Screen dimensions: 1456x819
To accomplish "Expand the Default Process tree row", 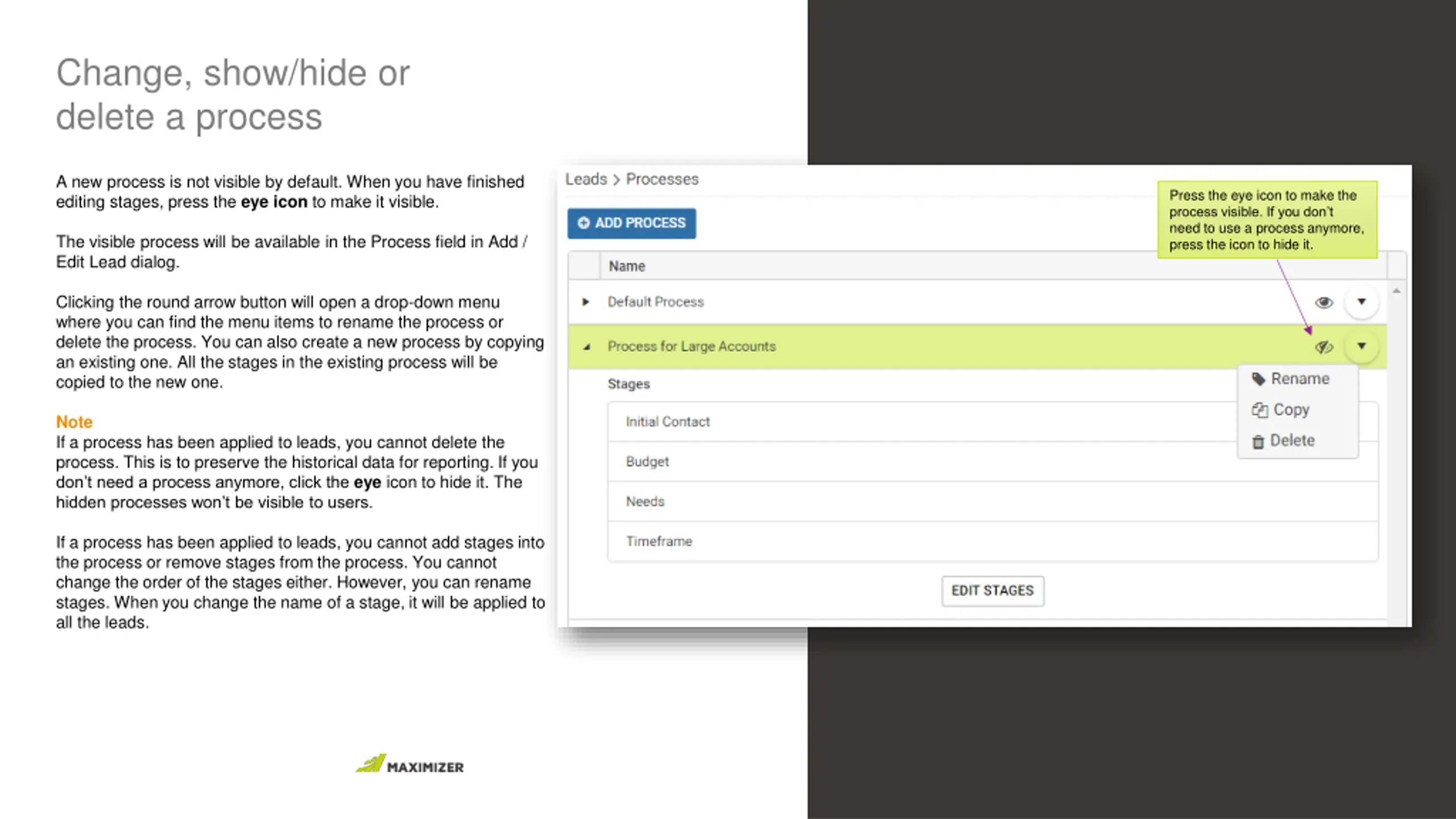I will click(x=585, y=302).
